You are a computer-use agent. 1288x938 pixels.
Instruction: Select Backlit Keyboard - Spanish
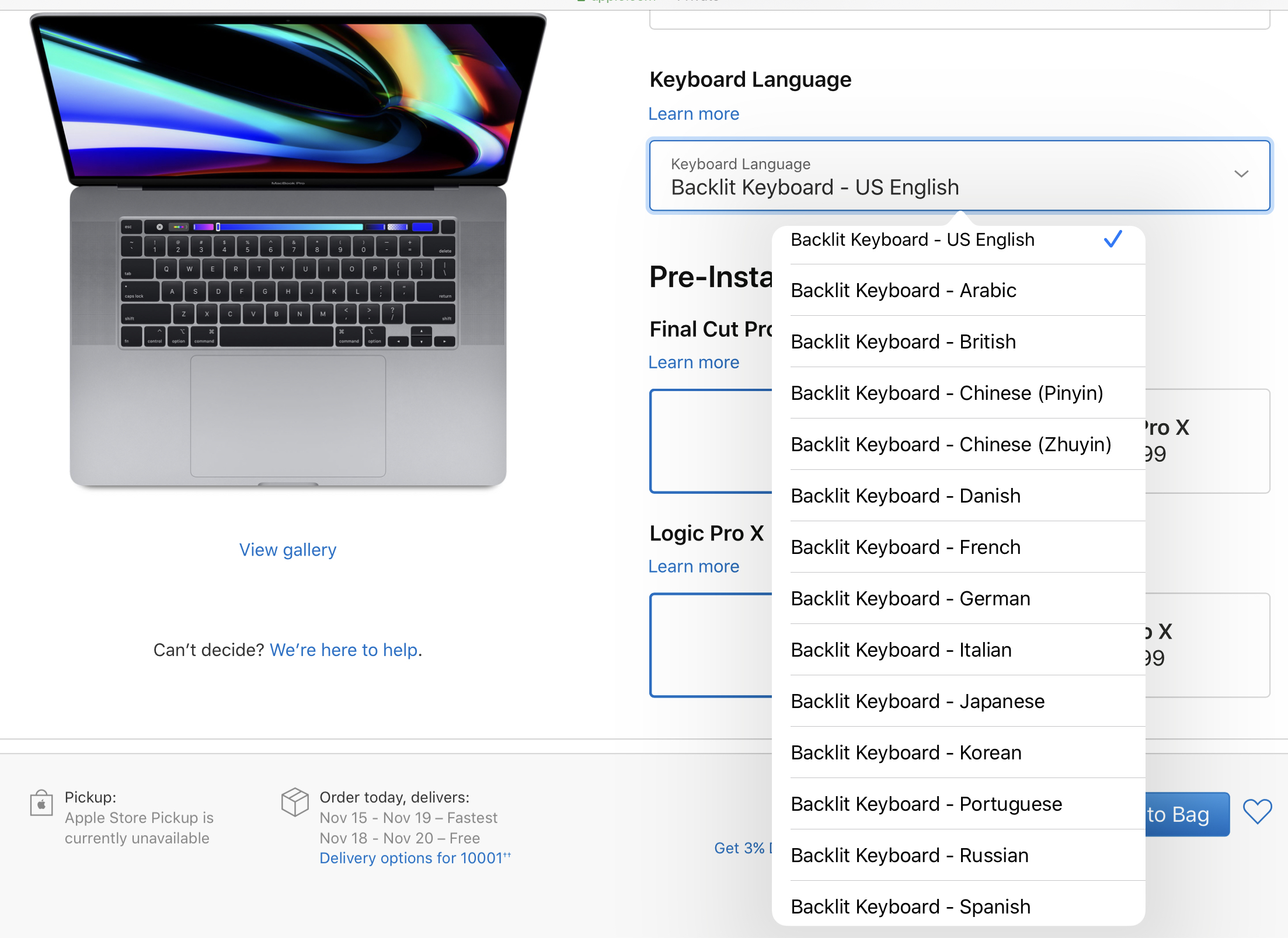tap(958, 905)
